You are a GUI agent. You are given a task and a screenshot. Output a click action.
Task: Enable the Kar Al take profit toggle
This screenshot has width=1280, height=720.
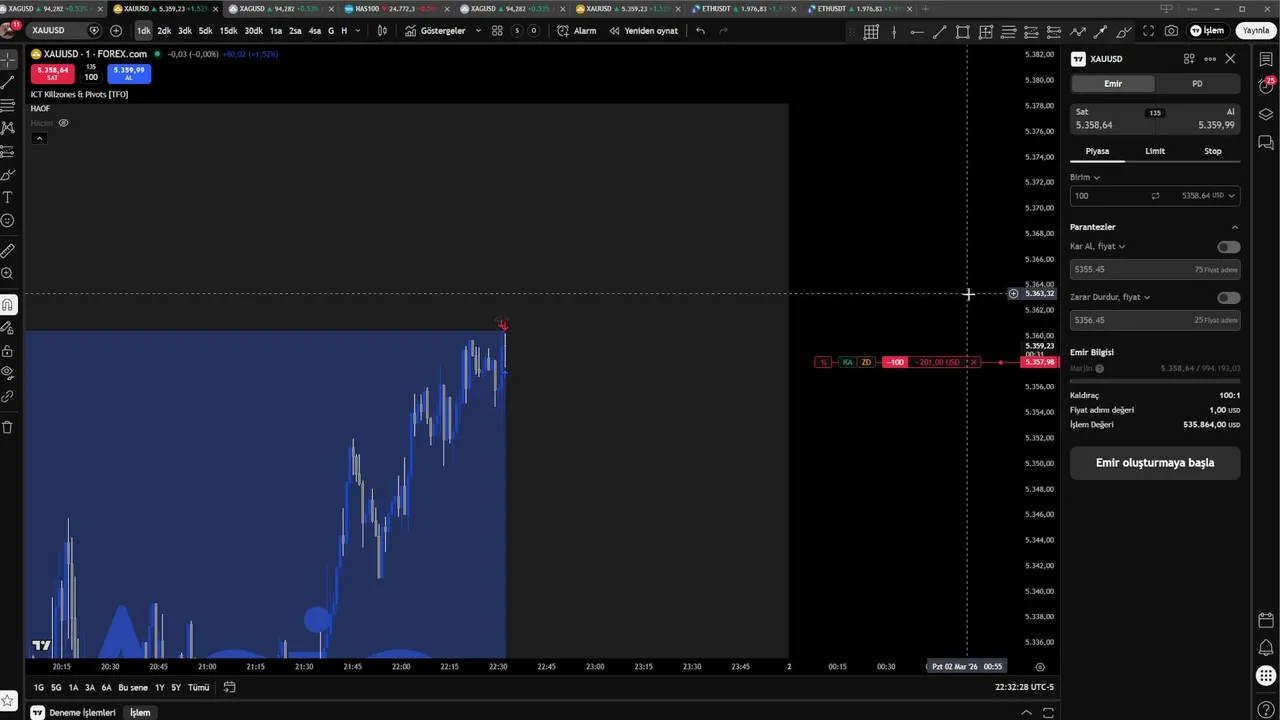[1228, 247]
